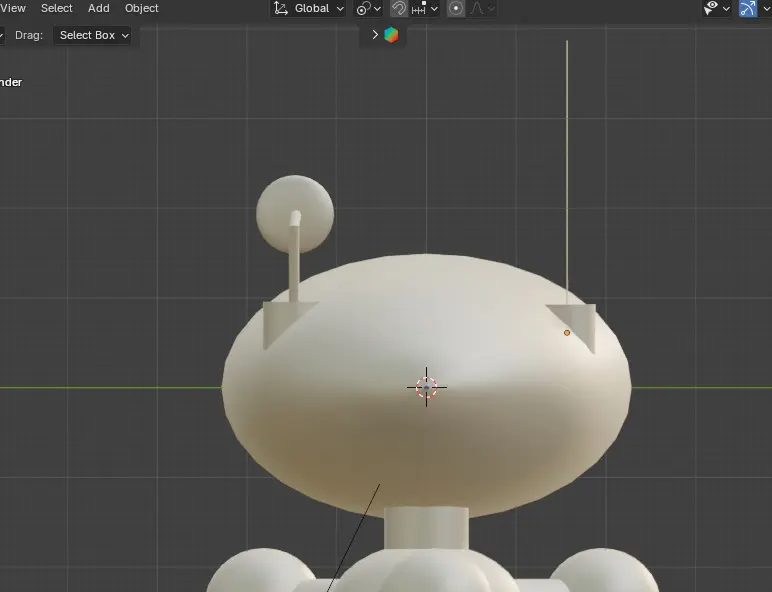Open the Object menu
Screen dimensions: 772x592
(141, 8)
